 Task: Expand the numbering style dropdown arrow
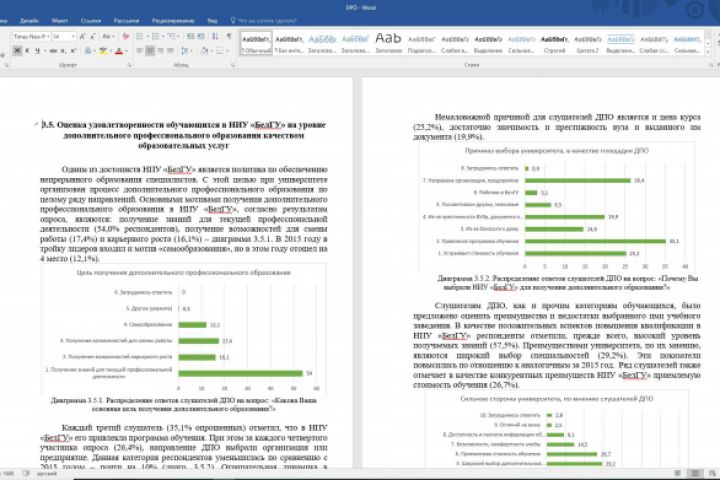162,36
